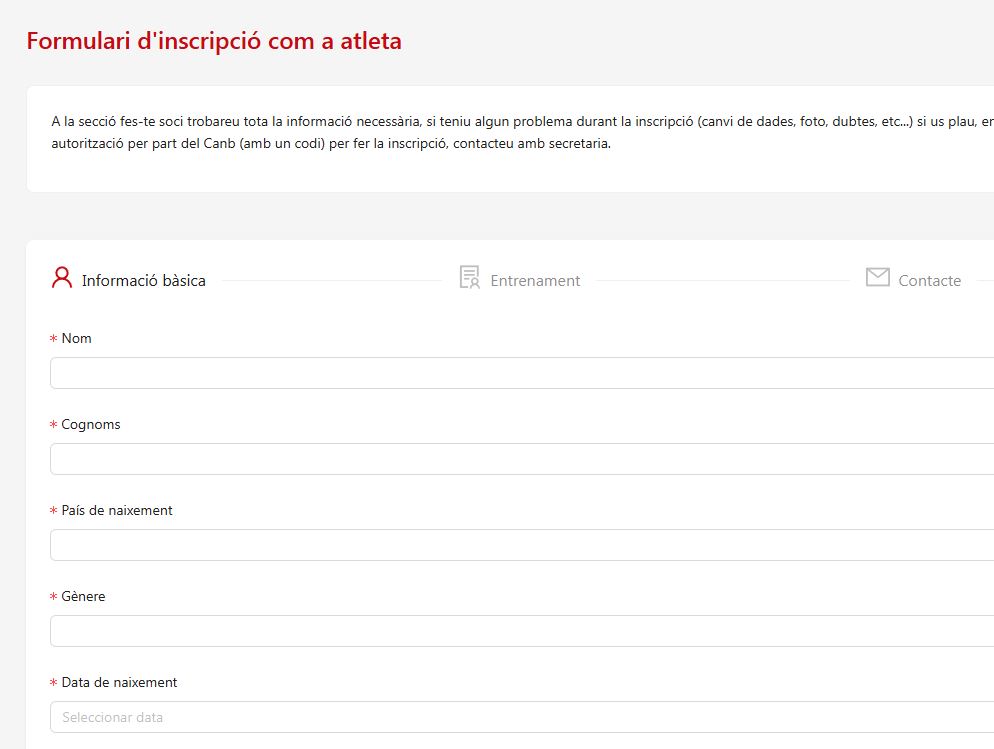Click the Cognoms field label
Screen dimensions: 994x749
point(90,424)
